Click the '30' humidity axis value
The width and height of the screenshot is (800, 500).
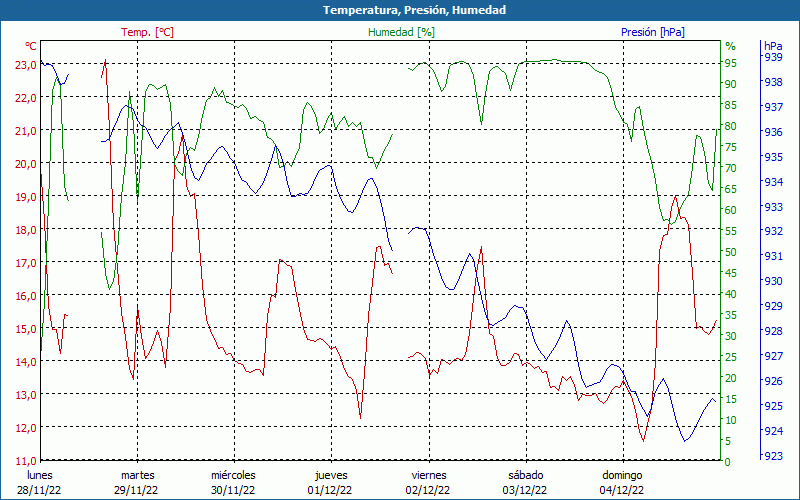(731, 336)
